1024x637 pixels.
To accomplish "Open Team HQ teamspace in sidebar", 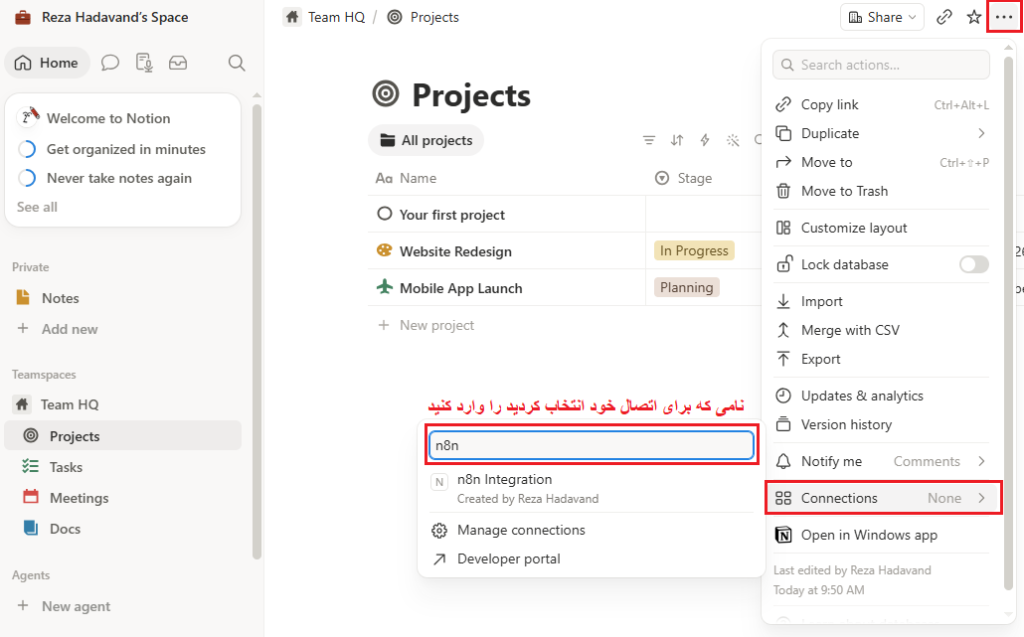I will click(123, 404).
